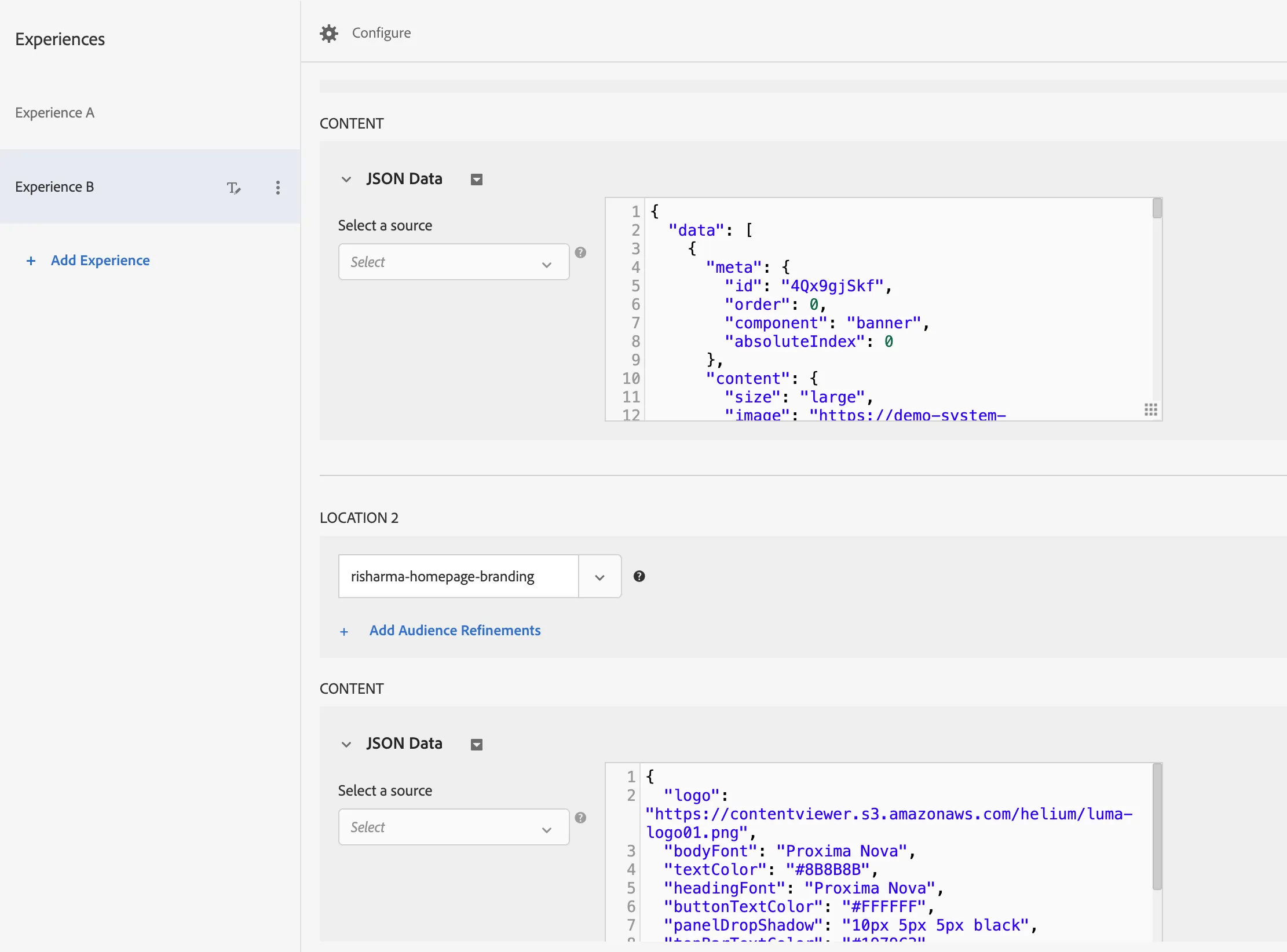Open help icon beside first Select a source
1287x952 pixels.
580,252
